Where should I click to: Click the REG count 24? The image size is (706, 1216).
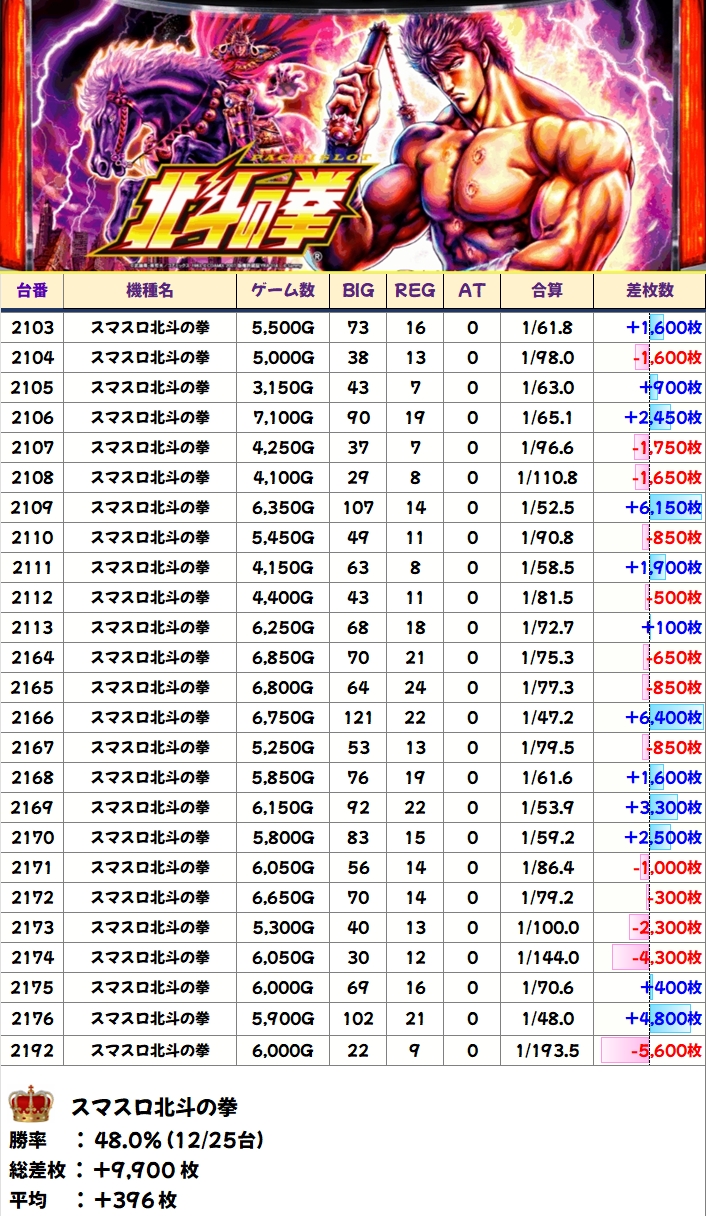coord(415,687)
